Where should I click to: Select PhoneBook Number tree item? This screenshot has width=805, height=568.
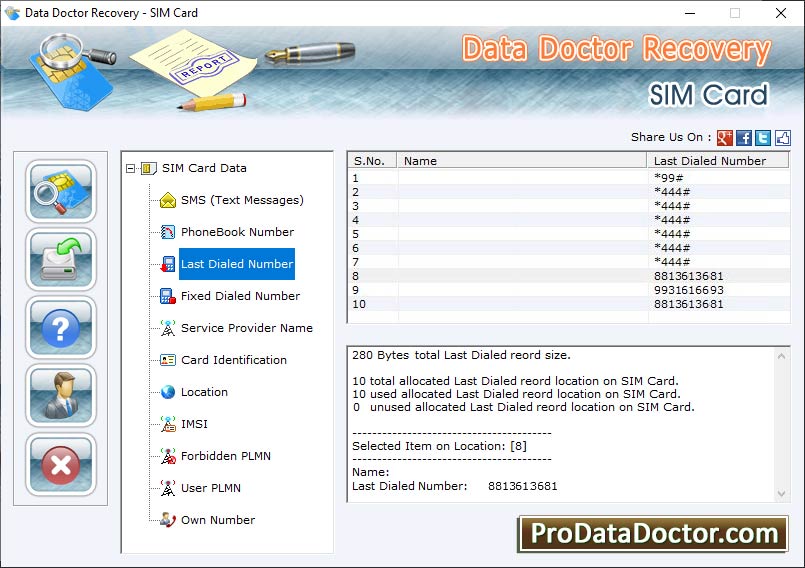(237, 232)
